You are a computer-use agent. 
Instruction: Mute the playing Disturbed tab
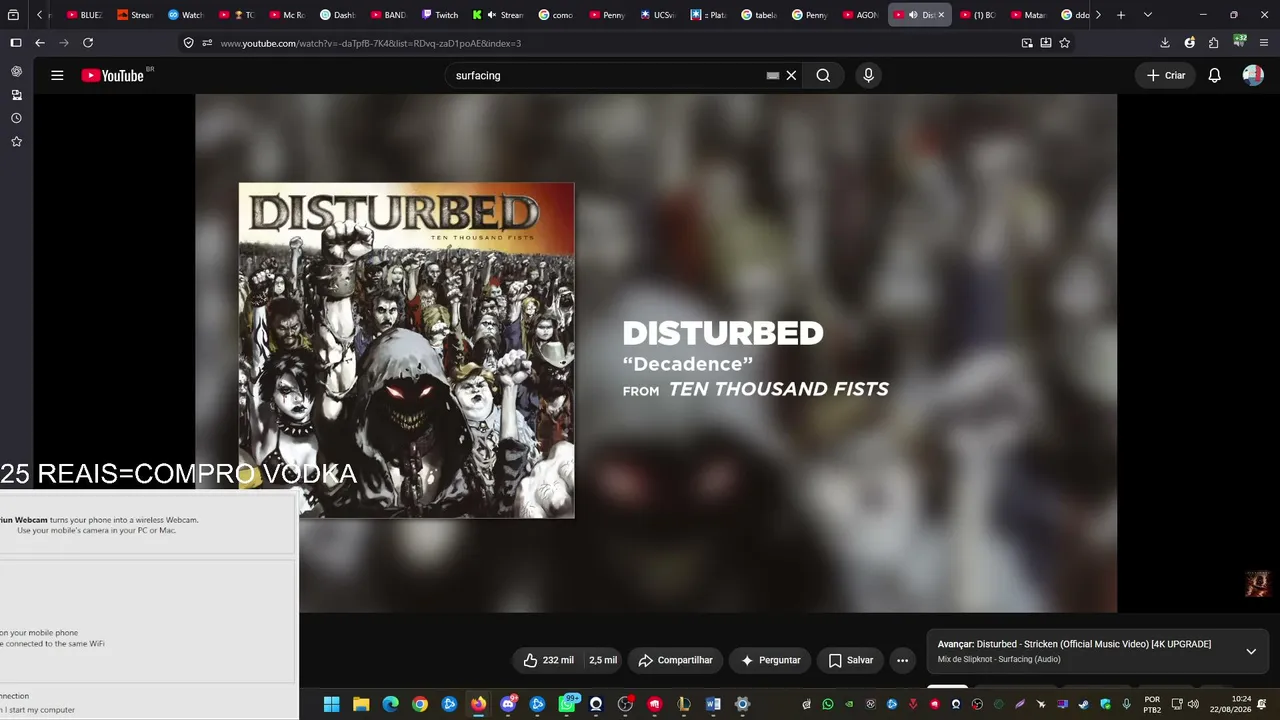coord(913,15)
